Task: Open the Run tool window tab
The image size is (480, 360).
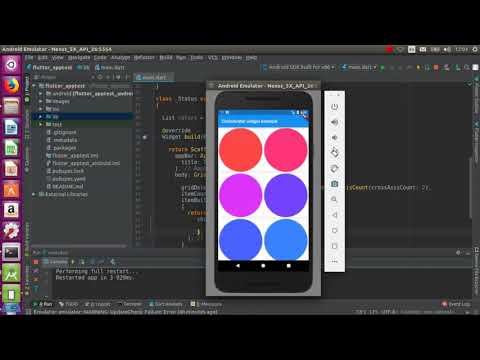Action: click(x=43, y=304)
